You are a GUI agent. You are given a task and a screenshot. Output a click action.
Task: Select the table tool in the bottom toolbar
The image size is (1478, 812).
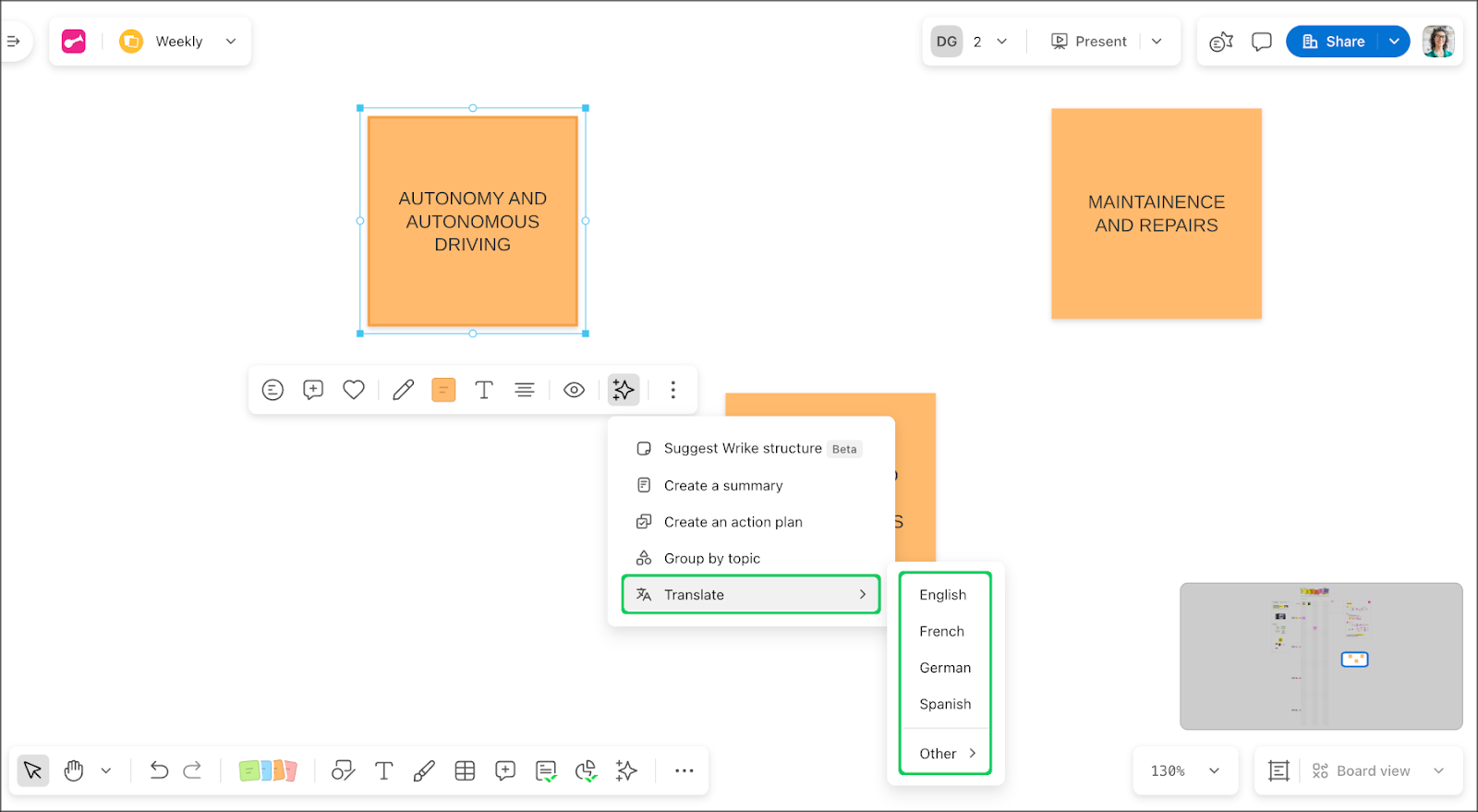tap(465, 770)
